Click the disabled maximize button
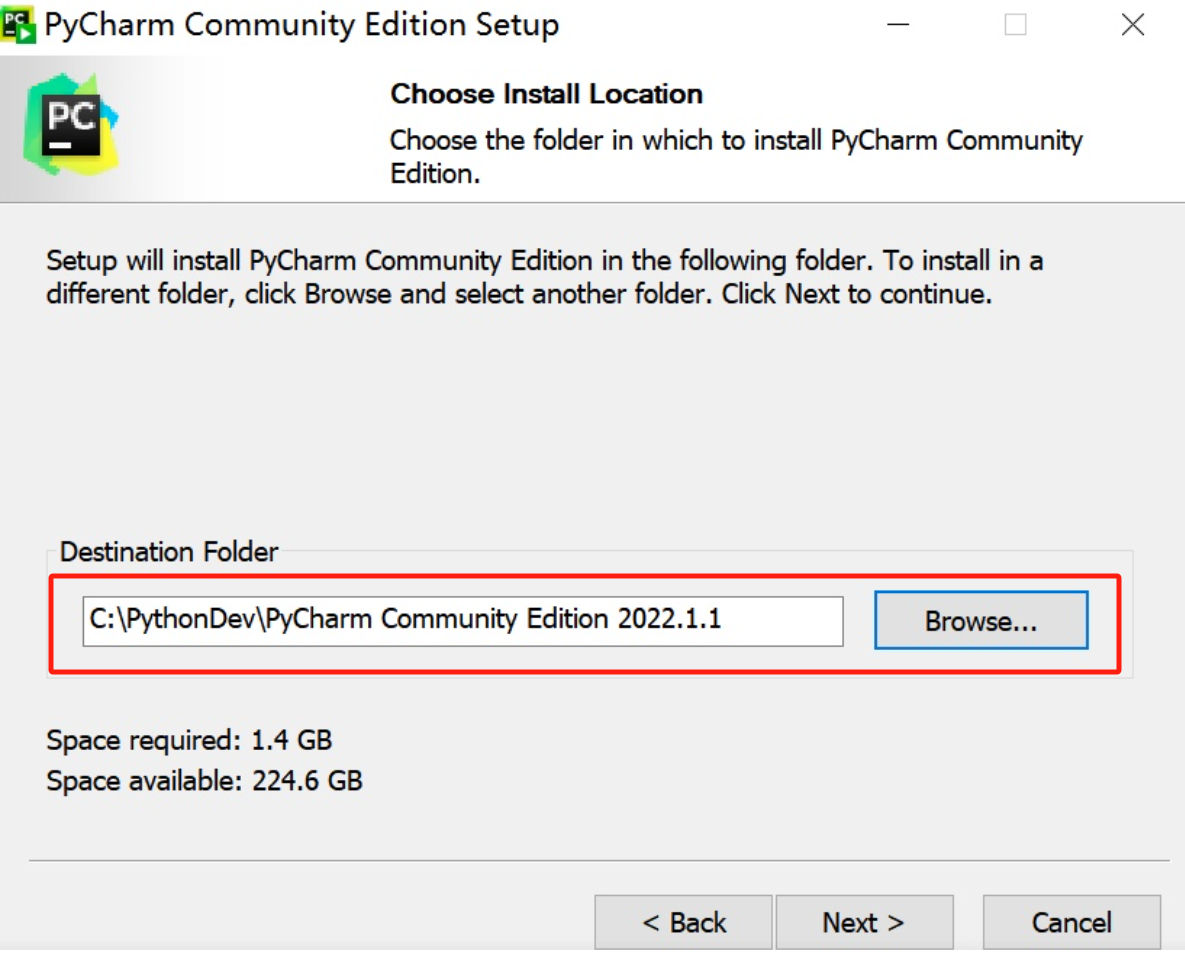This screenshot has width=1185, height=954. pos(1015,25)
